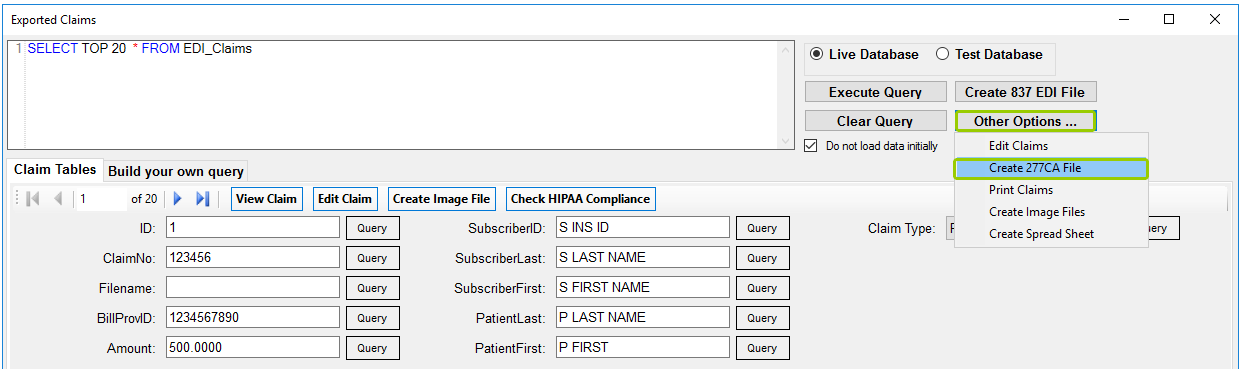Click Query button next to ClaimNo
Screen dimensions: 1240x369
tap(372, 258)
